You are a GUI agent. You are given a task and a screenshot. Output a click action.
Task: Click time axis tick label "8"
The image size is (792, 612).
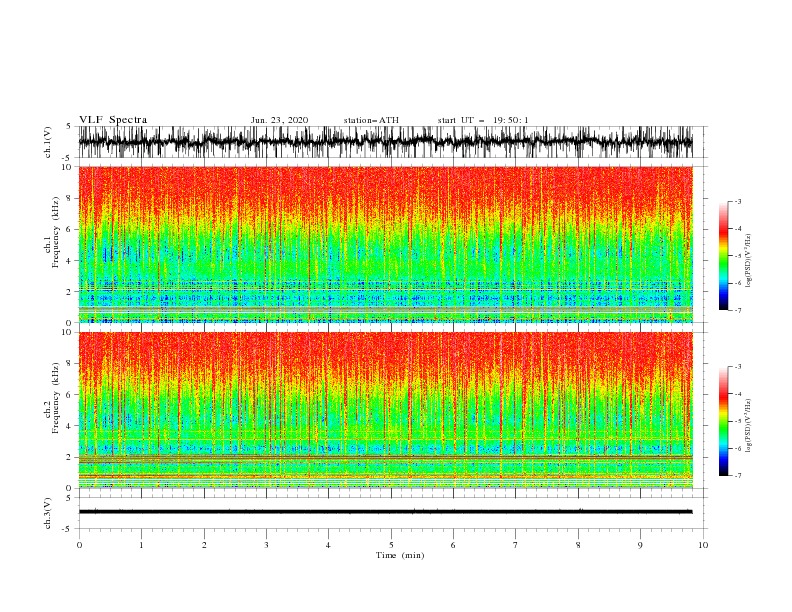point(578,545)
